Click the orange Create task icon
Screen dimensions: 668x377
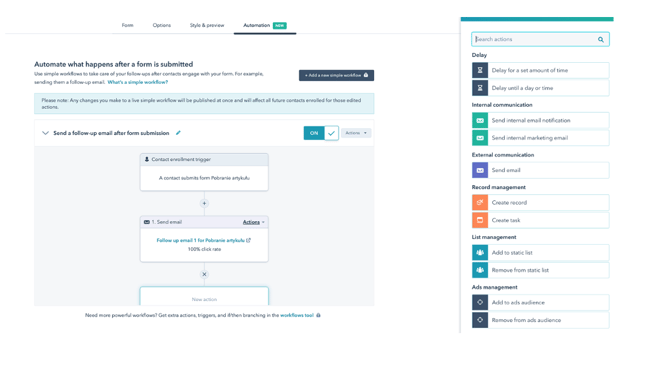(480, 220)
